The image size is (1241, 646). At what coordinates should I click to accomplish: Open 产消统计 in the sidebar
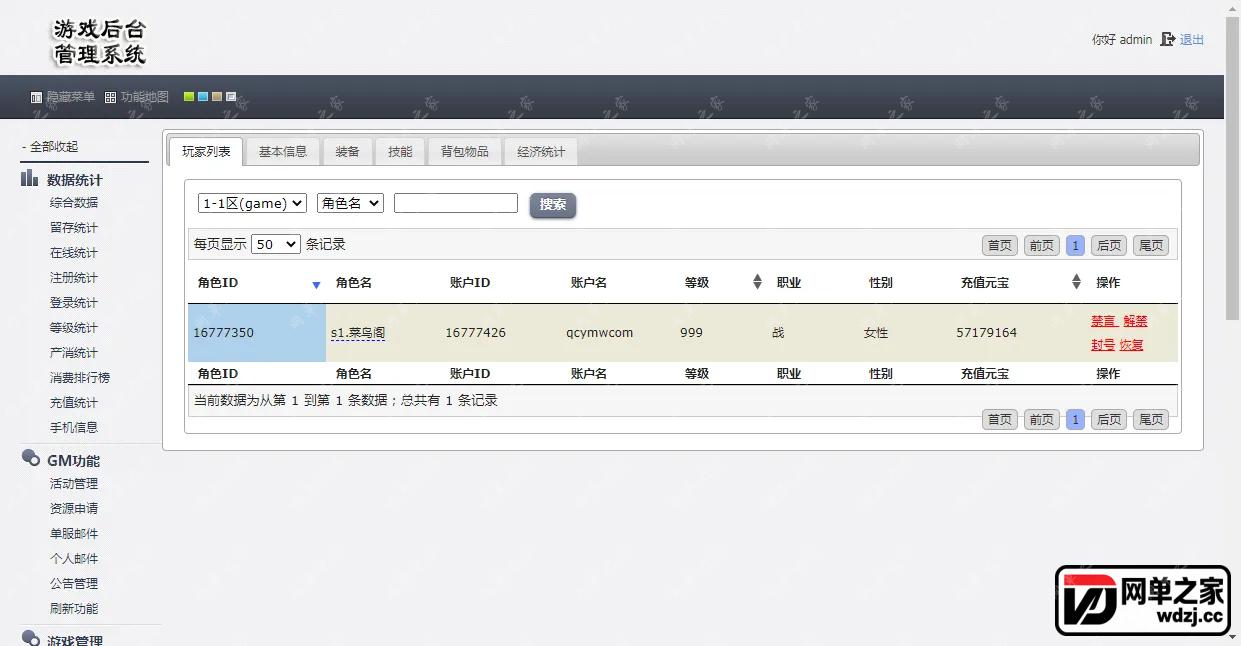pyautogui.click(x=74, y=352)
